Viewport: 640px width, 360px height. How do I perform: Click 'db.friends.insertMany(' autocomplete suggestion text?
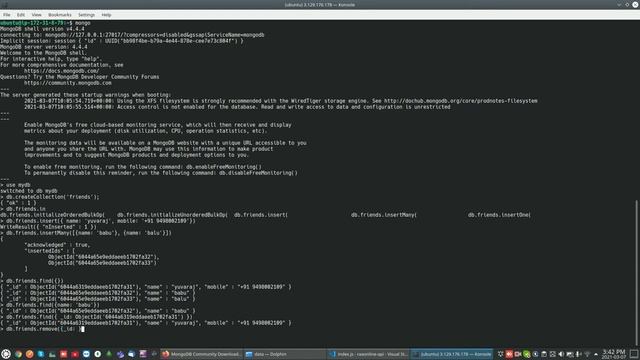pos(384,215)
